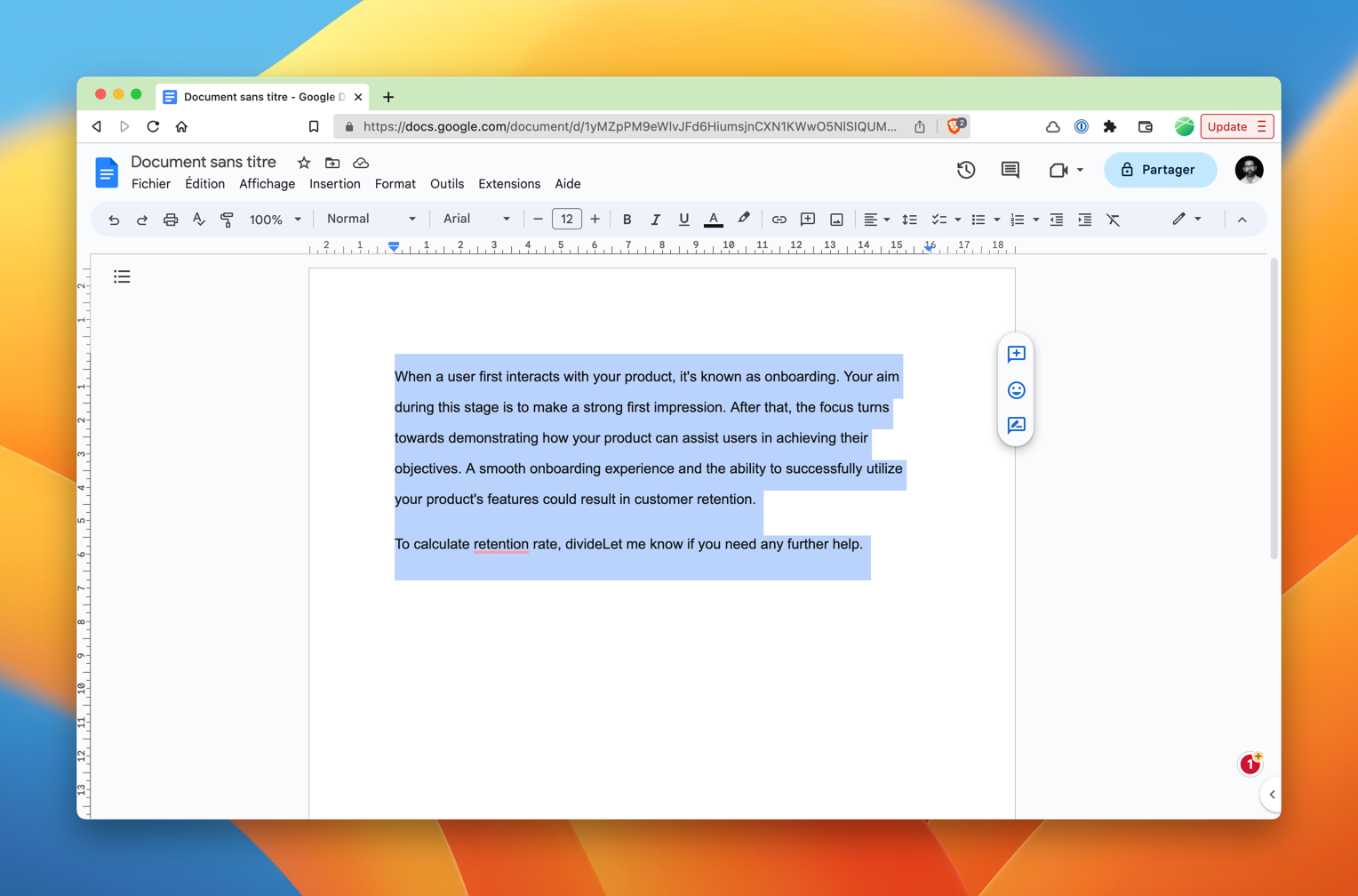Print the document using printer icon
The image size is (1358, 896).
pos(171,220)
